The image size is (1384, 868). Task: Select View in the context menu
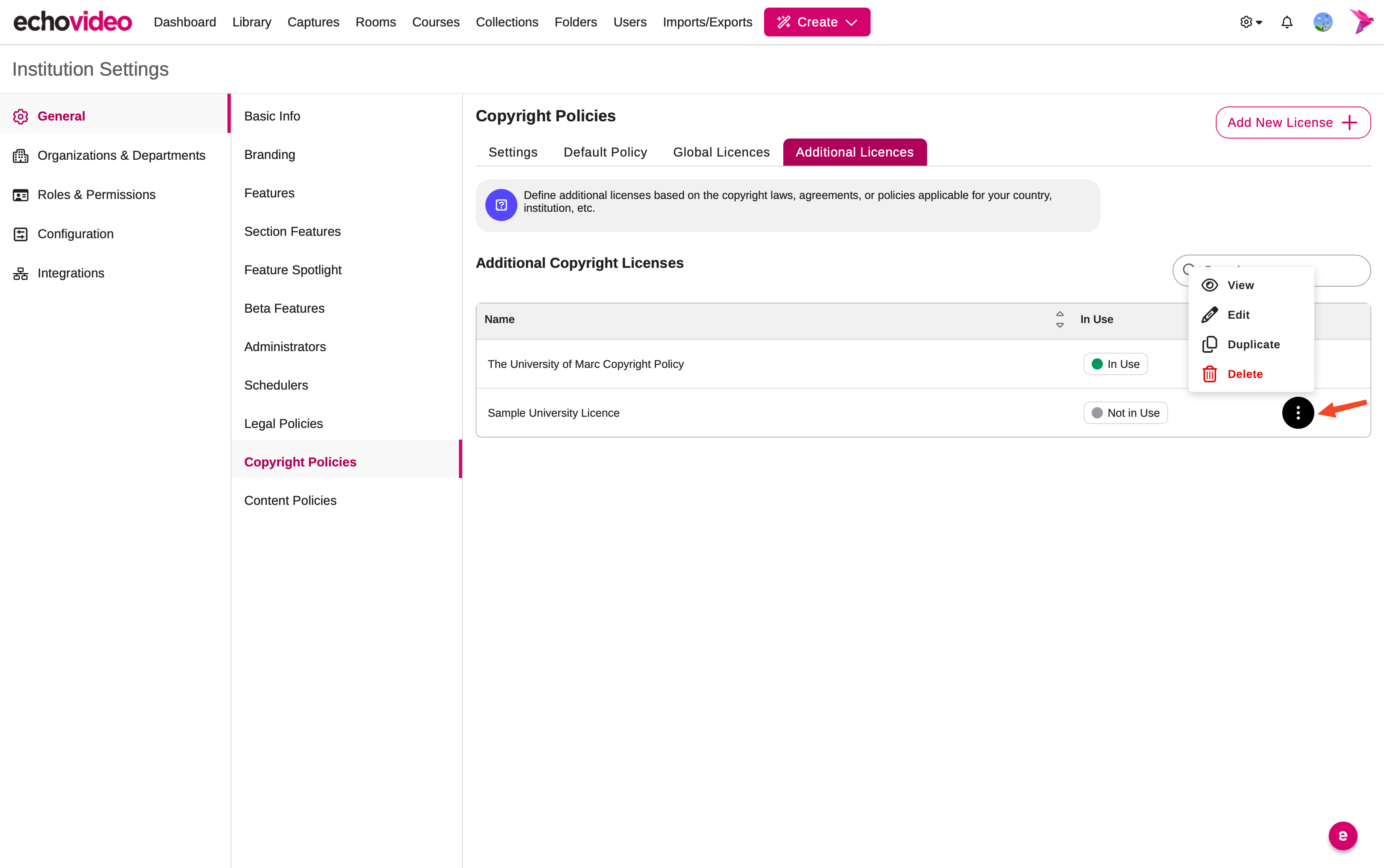(1251, 285)
